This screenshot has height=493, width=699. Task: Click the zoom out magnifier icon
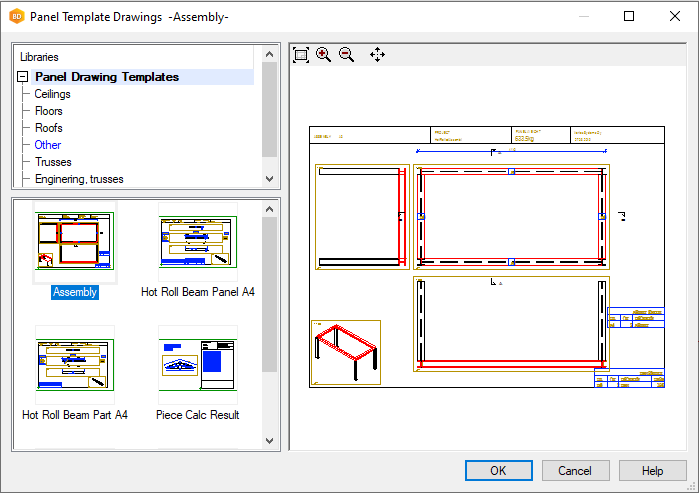point(347,55)
